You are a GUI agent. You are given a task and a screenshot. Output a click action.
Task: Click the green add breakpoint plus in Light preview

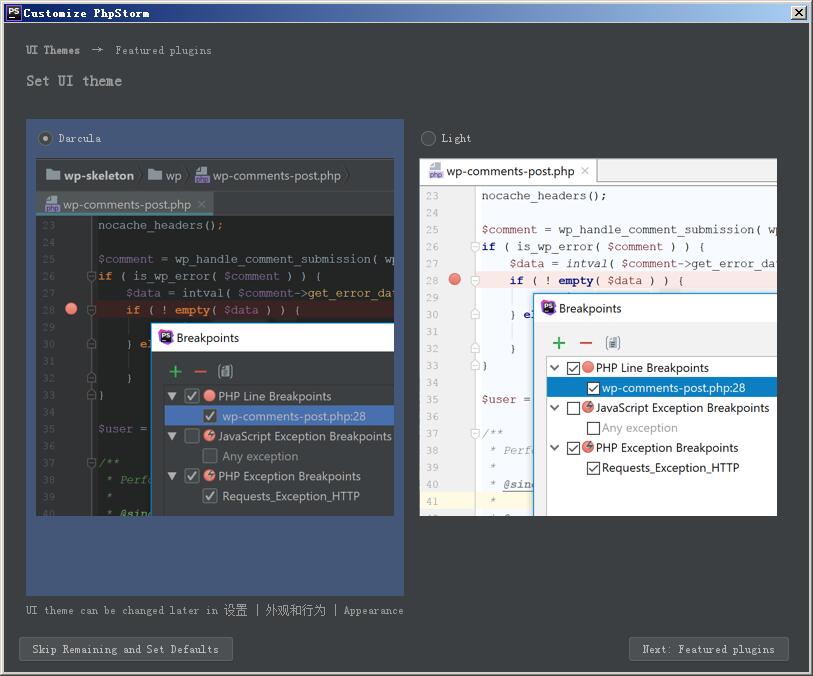tap(559, 343)
